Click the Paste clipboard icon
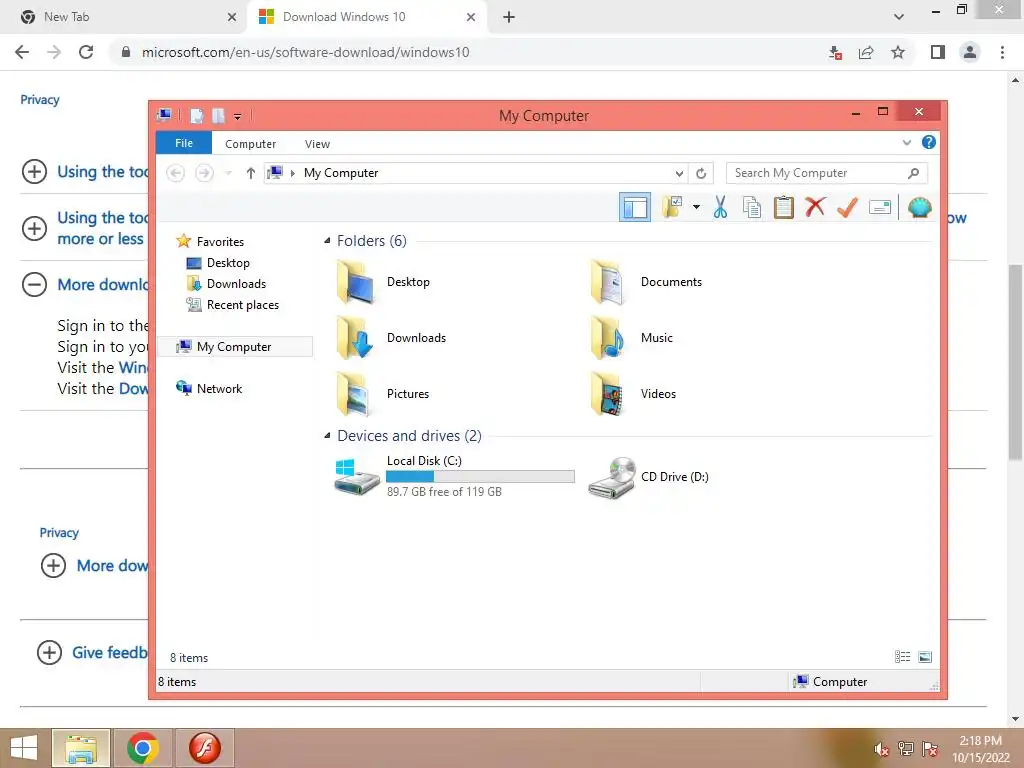The height and width of the screenshot is (768, 1024). click(x=783, y=207)
